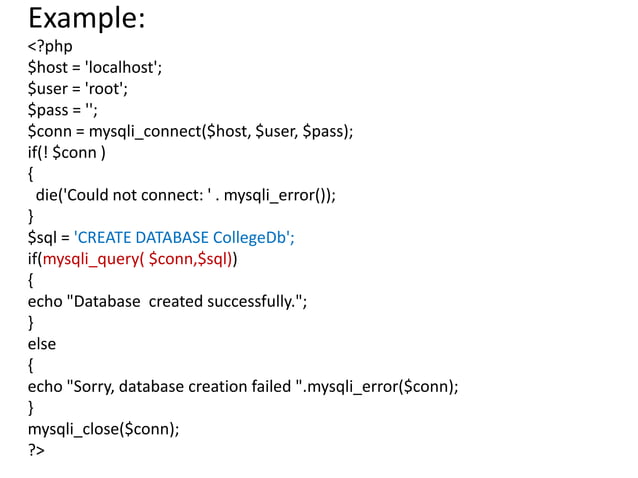Click the opening brace after else
This screenshot has width=638, height=478.
[31, 365]
